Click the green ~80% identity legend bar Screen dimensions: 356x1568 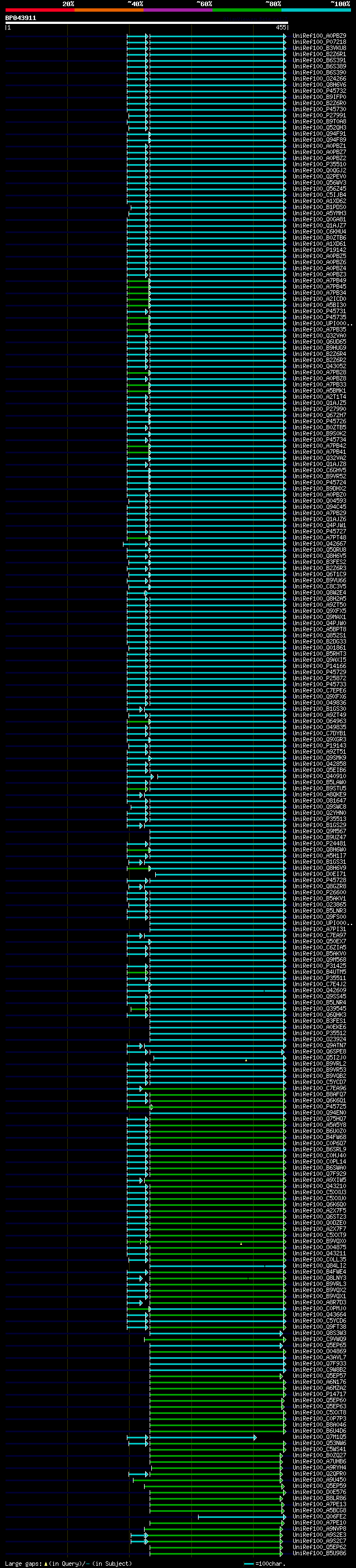(x=247, y=10)
